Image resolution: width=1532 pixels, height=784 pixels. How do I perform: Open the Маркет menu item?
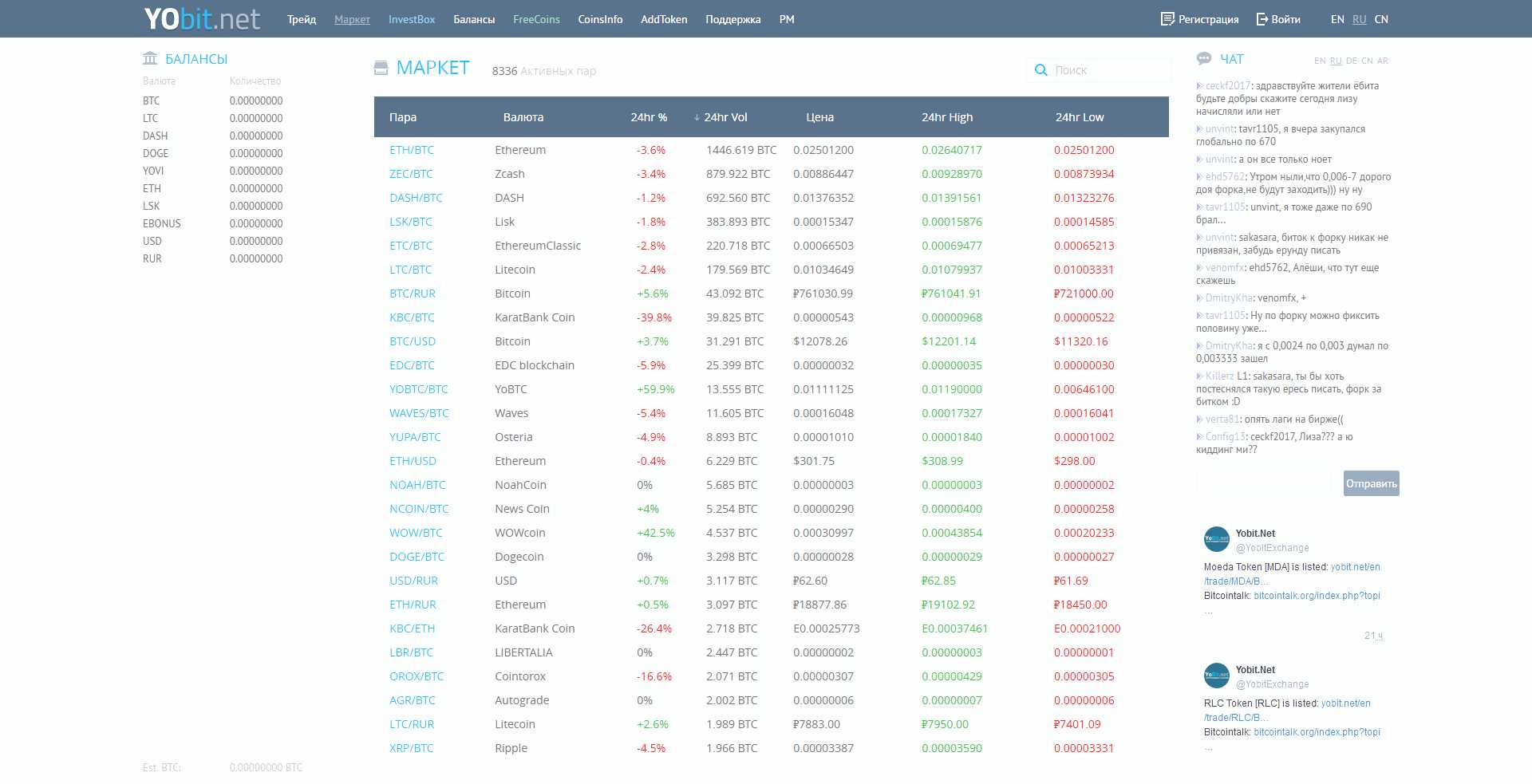352,19
